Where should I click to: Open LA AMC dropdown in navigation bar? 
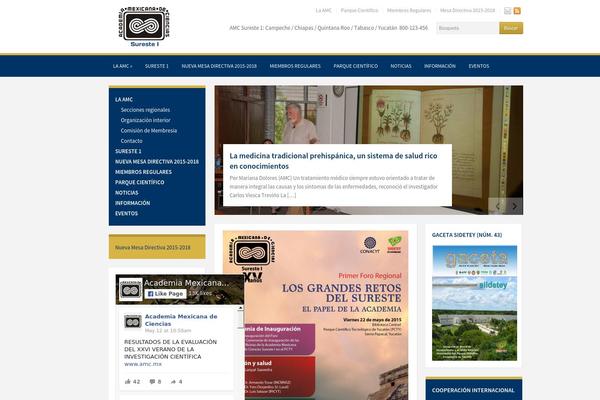click(122, 66)
